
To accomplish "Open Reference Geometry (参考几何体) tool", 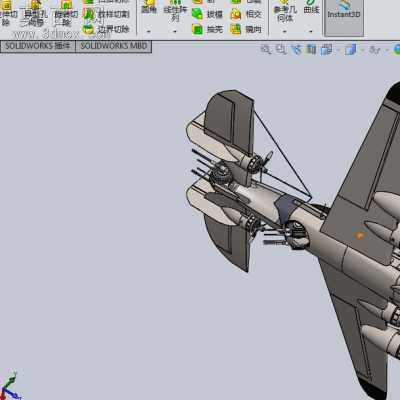I will pos(285,11).
